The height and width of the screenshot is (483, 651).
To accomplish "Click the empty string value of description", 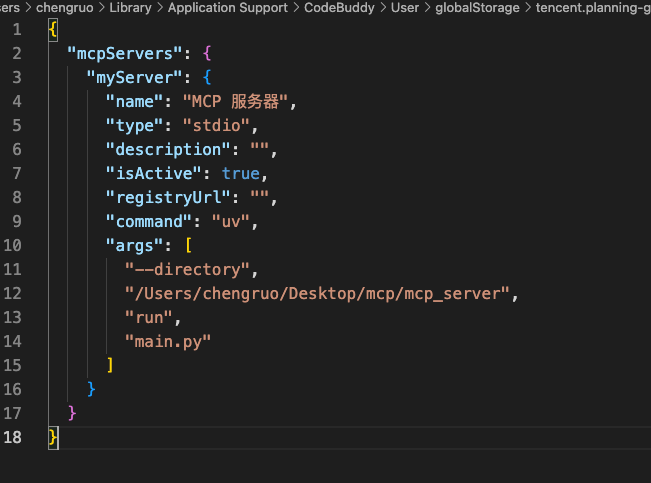I will point(259,146).
